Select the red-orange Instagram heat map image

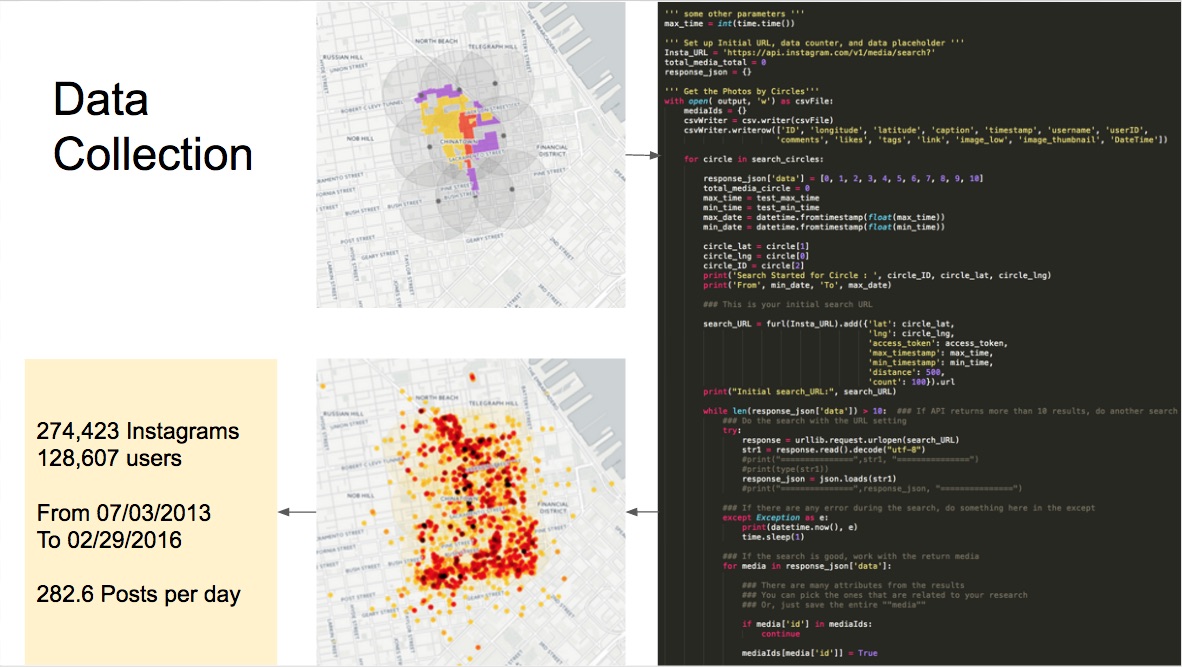[470, 512]
